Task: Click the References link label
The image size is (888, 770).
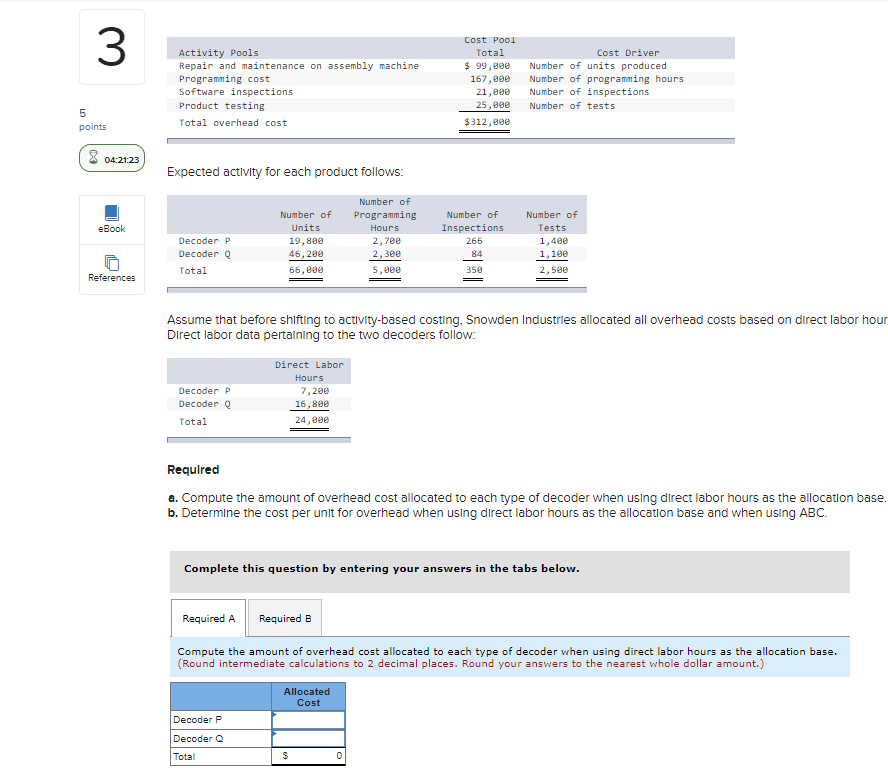Action: 112,277
